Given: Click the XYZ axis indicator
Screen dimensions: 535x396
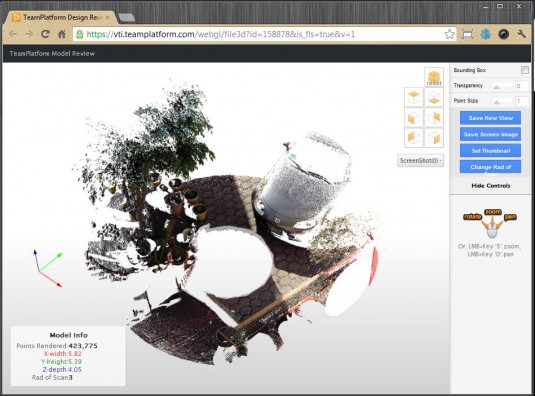Looking at the screenshot, I should (x=48, y=268).
